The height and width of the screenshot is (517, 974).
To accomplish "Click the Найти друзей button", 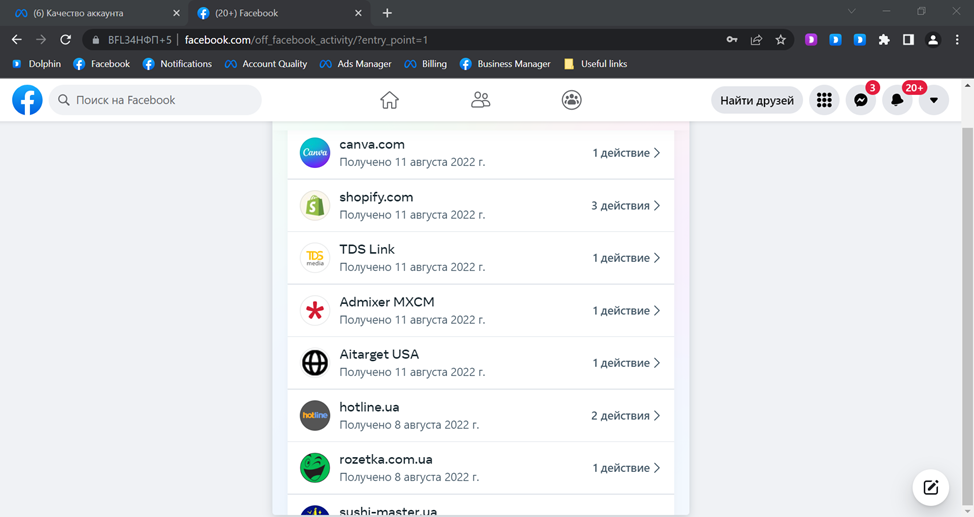I will 757,100.
